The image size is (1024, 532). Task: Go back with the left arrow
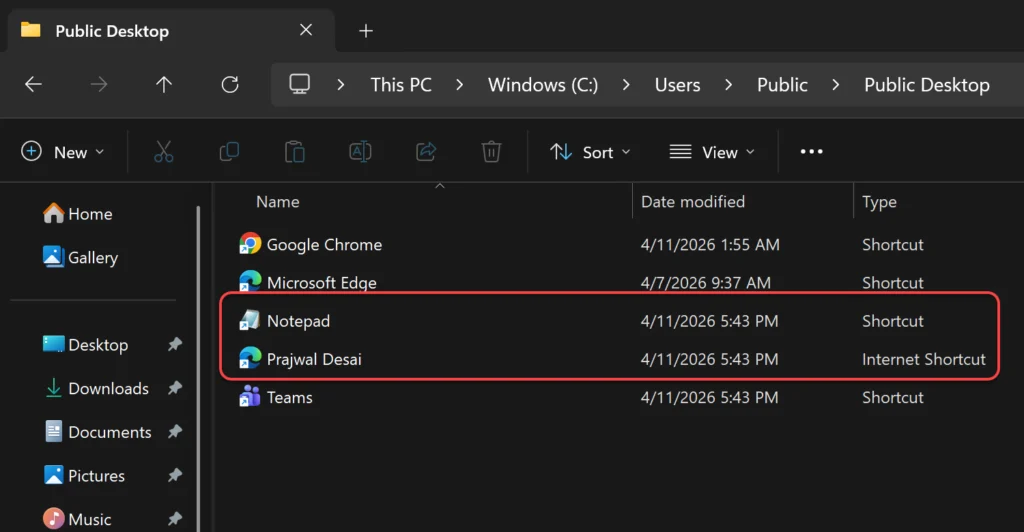pos(33,84)
